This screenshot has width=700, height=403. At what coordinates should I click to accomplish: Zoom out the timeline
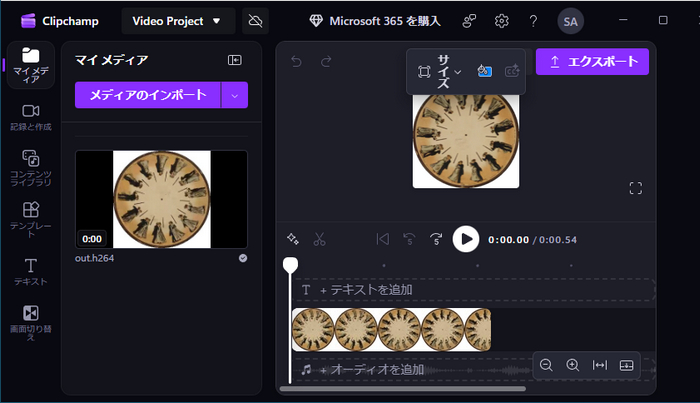click(x=546, y=365)
